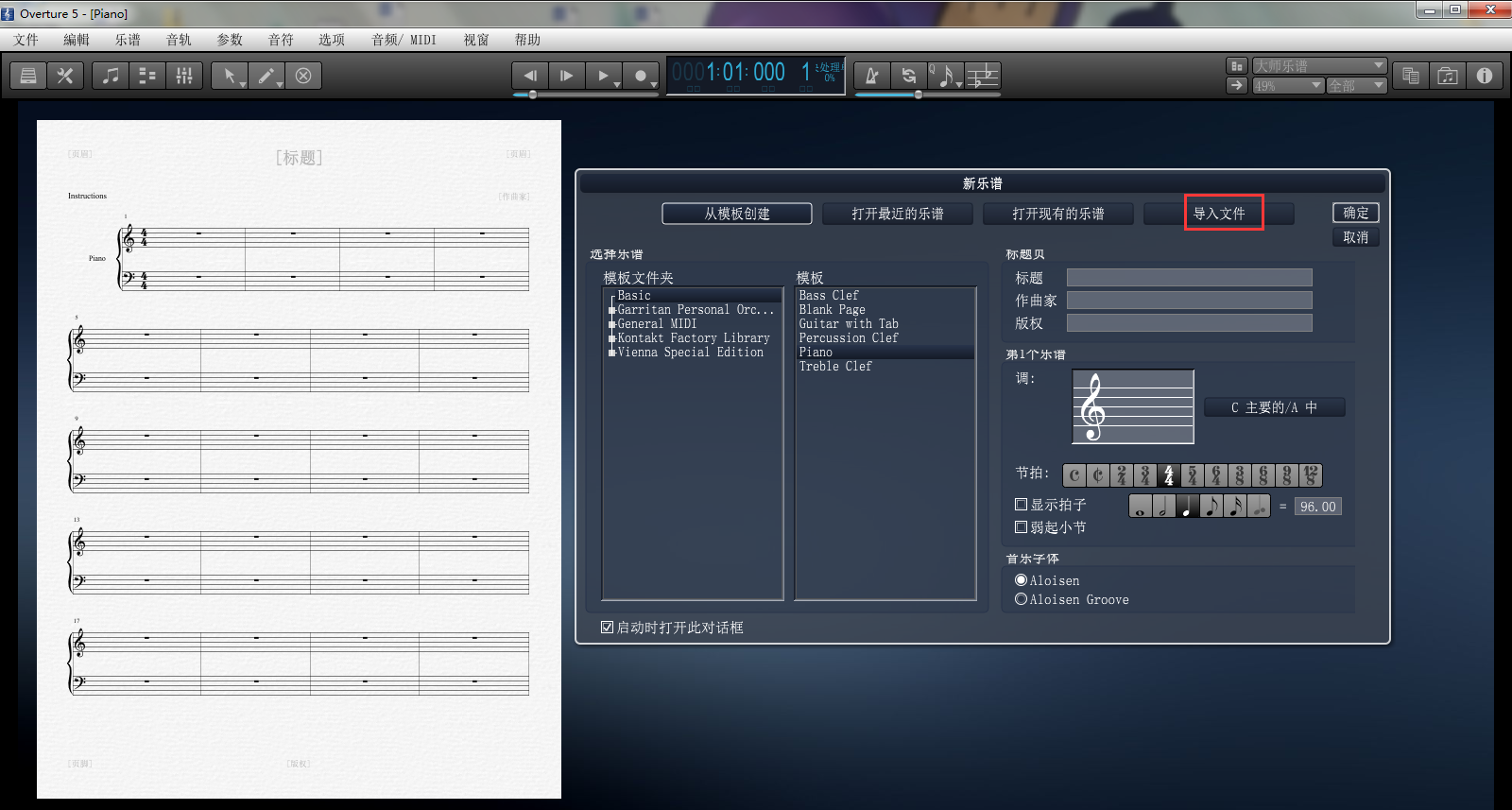Select the Aloisen Groove font radio

1021,599
